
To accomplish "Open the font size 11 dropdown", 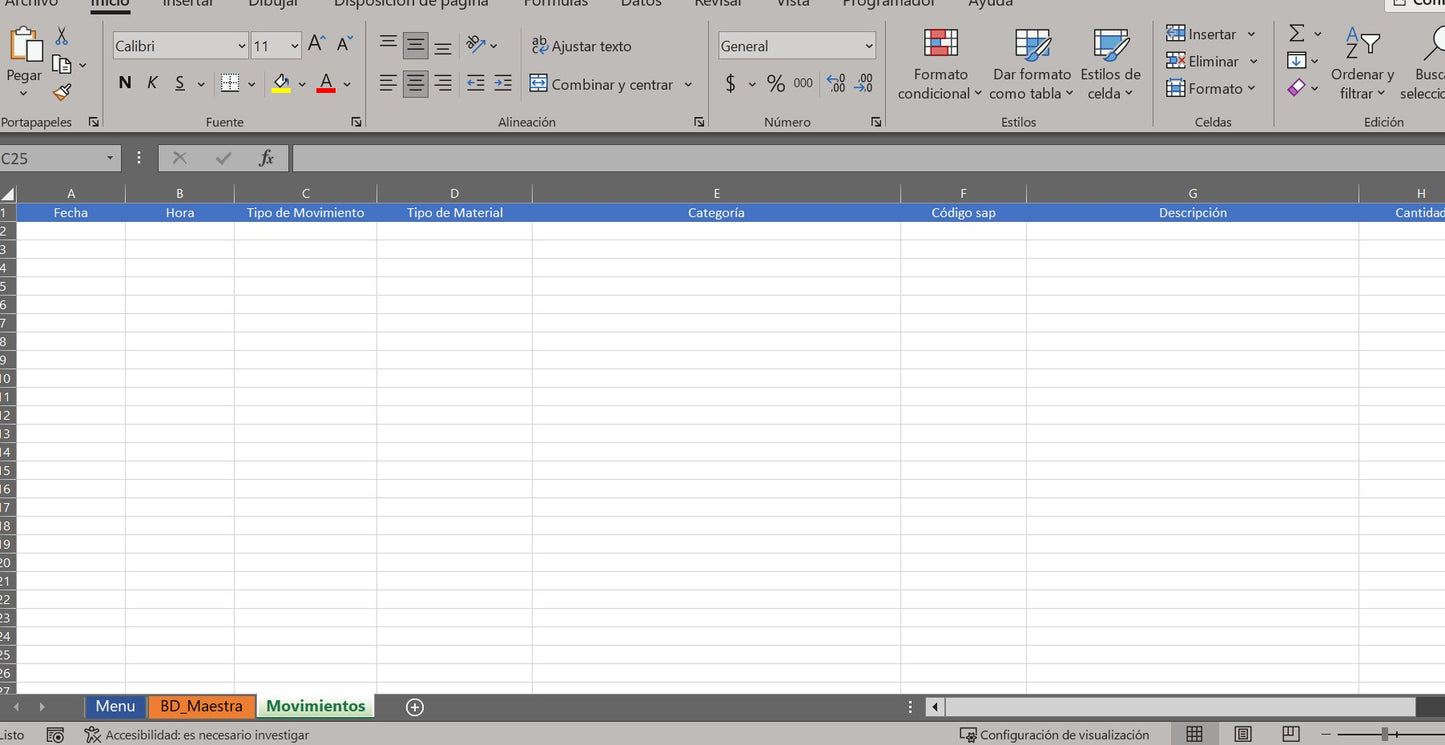I will coord(294,46).
